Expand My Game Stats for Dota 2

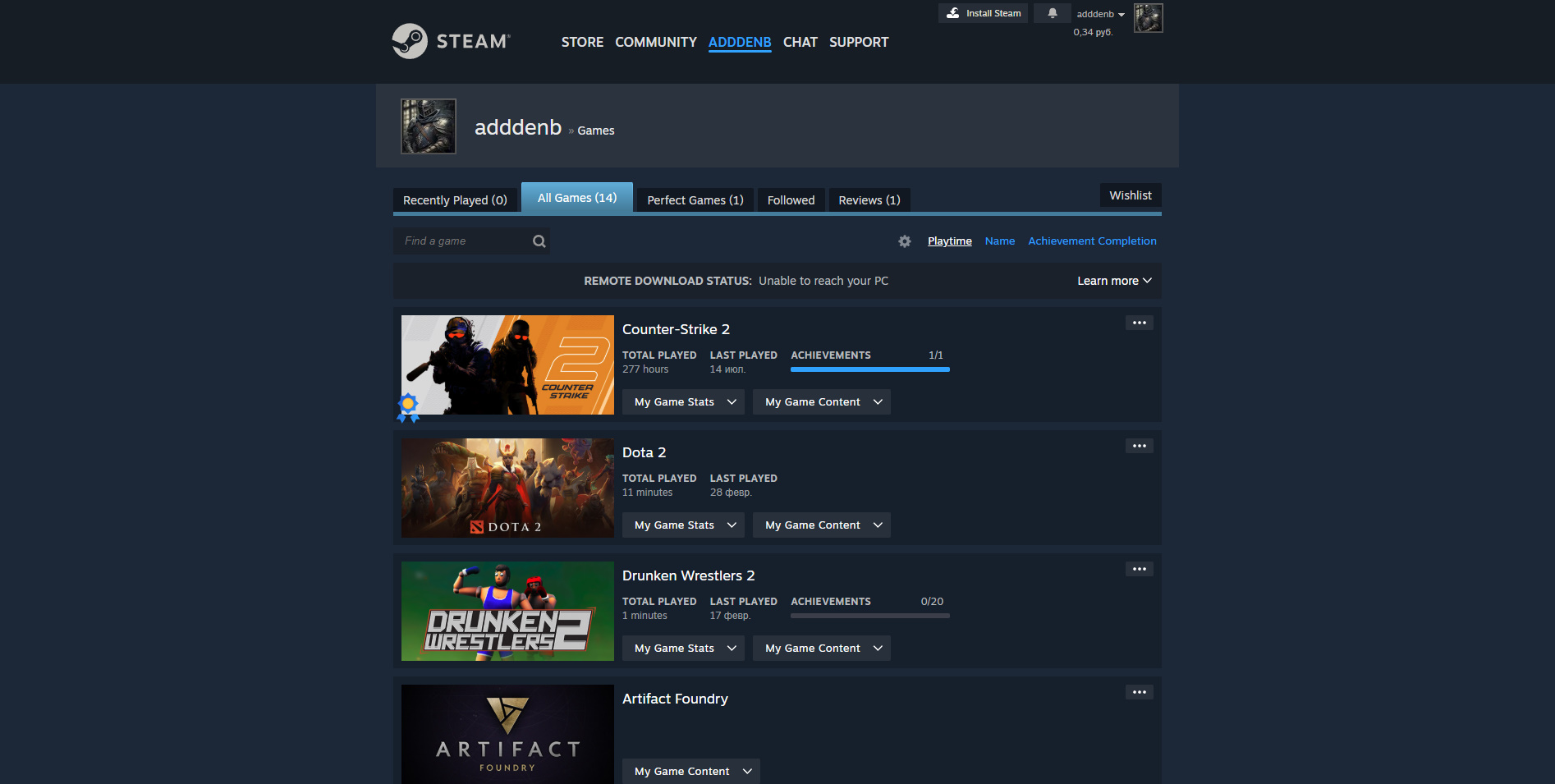coord(683,525)
